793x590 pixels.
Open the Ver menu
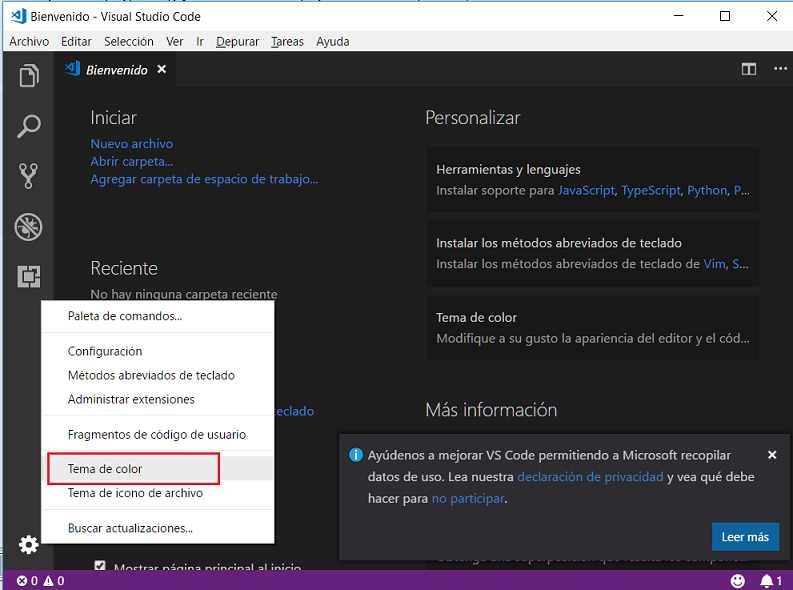[174, 41]
